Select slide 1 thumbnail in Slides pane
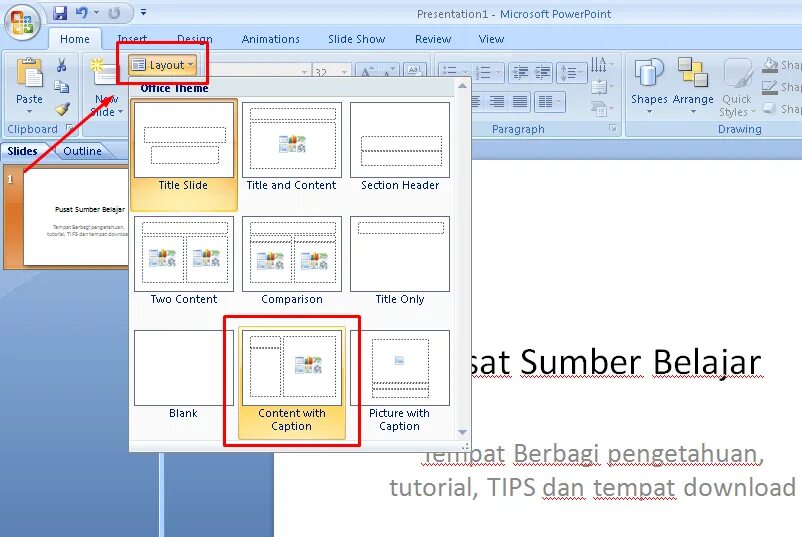The height and width of the screenshot is (537, 802). (x=76, y=217)
